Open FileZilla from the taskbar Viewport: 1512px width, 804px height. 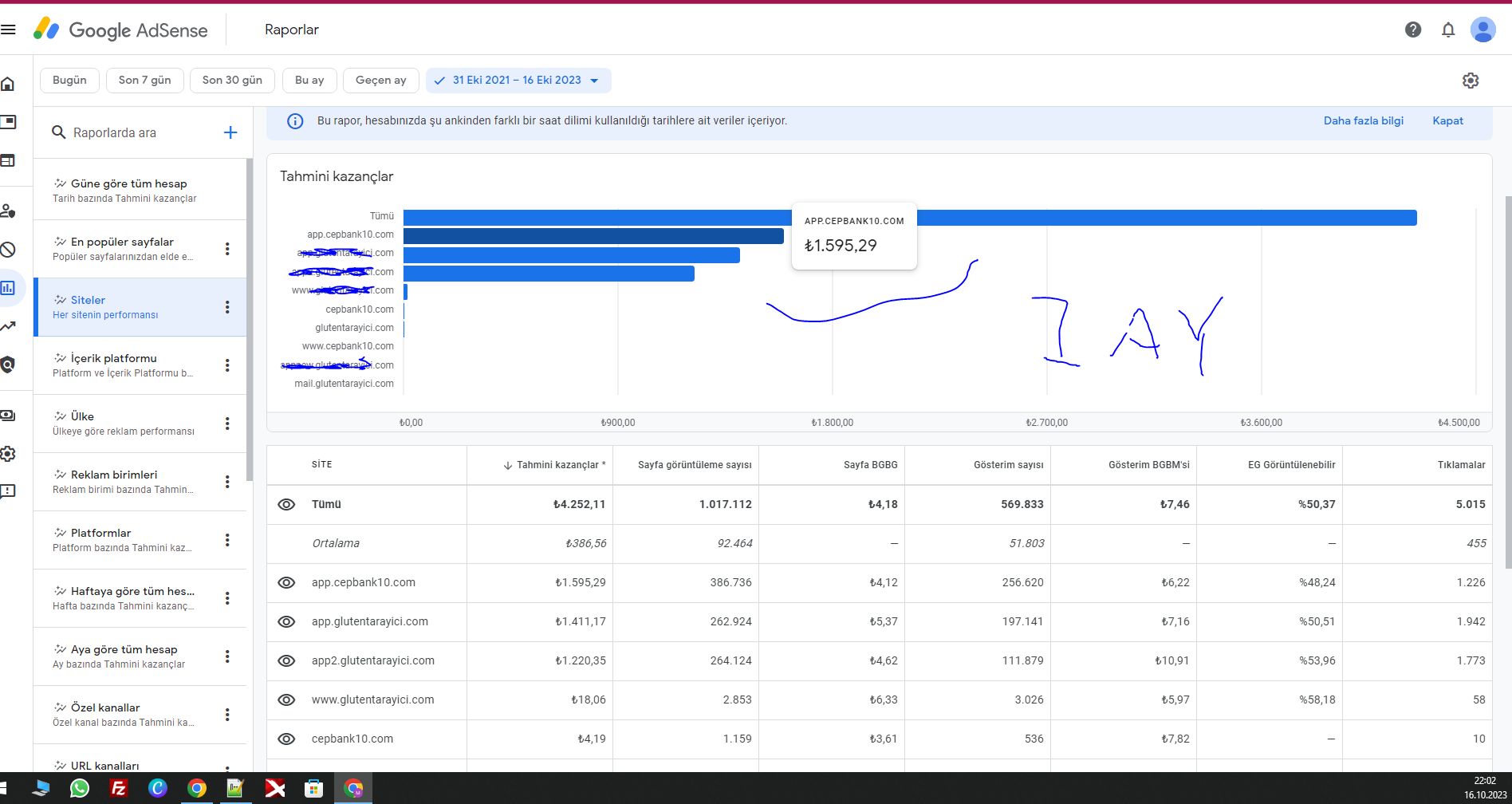pyautogui.click(x=119, y=789)
